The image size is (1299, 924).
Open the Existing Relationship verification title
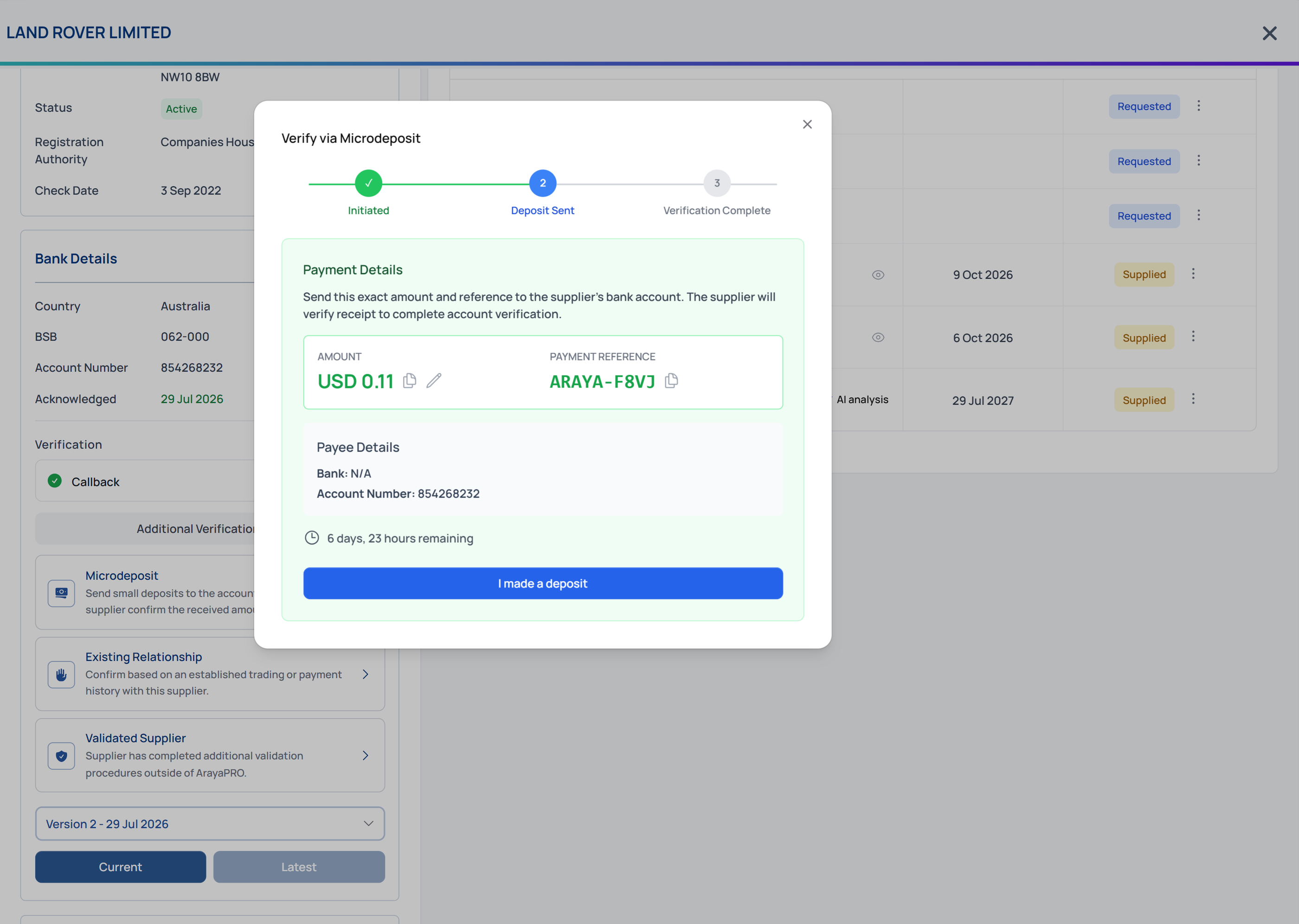144,656
